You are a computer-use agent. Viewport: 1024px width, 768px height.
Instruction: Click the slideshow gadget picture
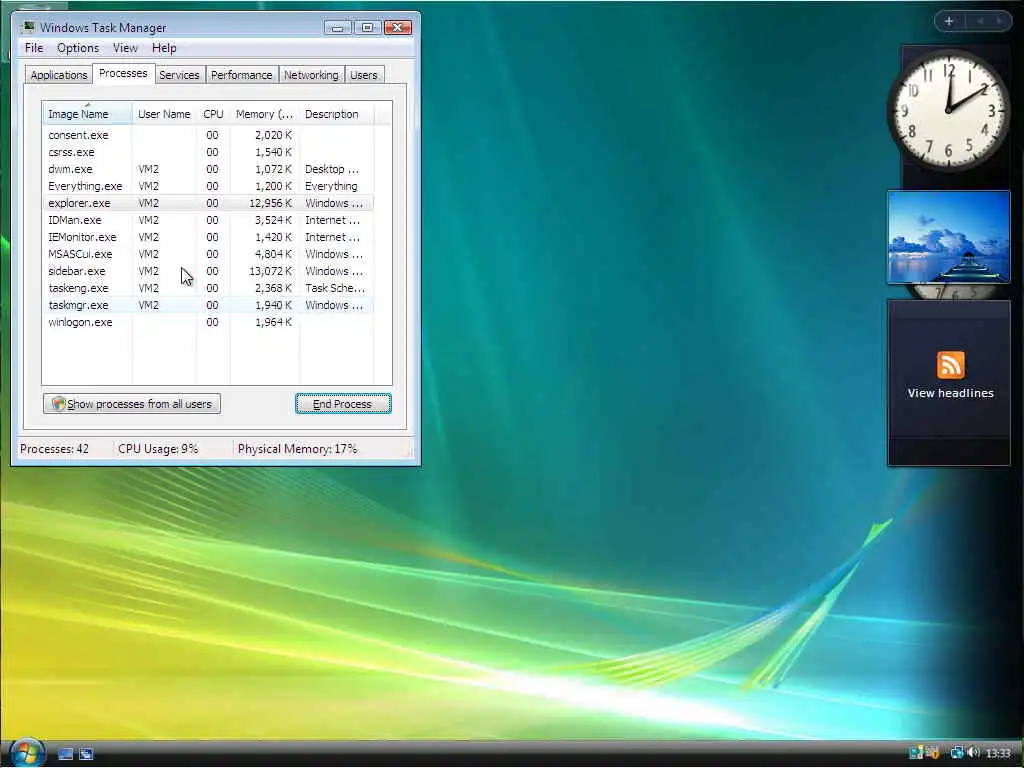pyautogui.click(x=948, y=237)
